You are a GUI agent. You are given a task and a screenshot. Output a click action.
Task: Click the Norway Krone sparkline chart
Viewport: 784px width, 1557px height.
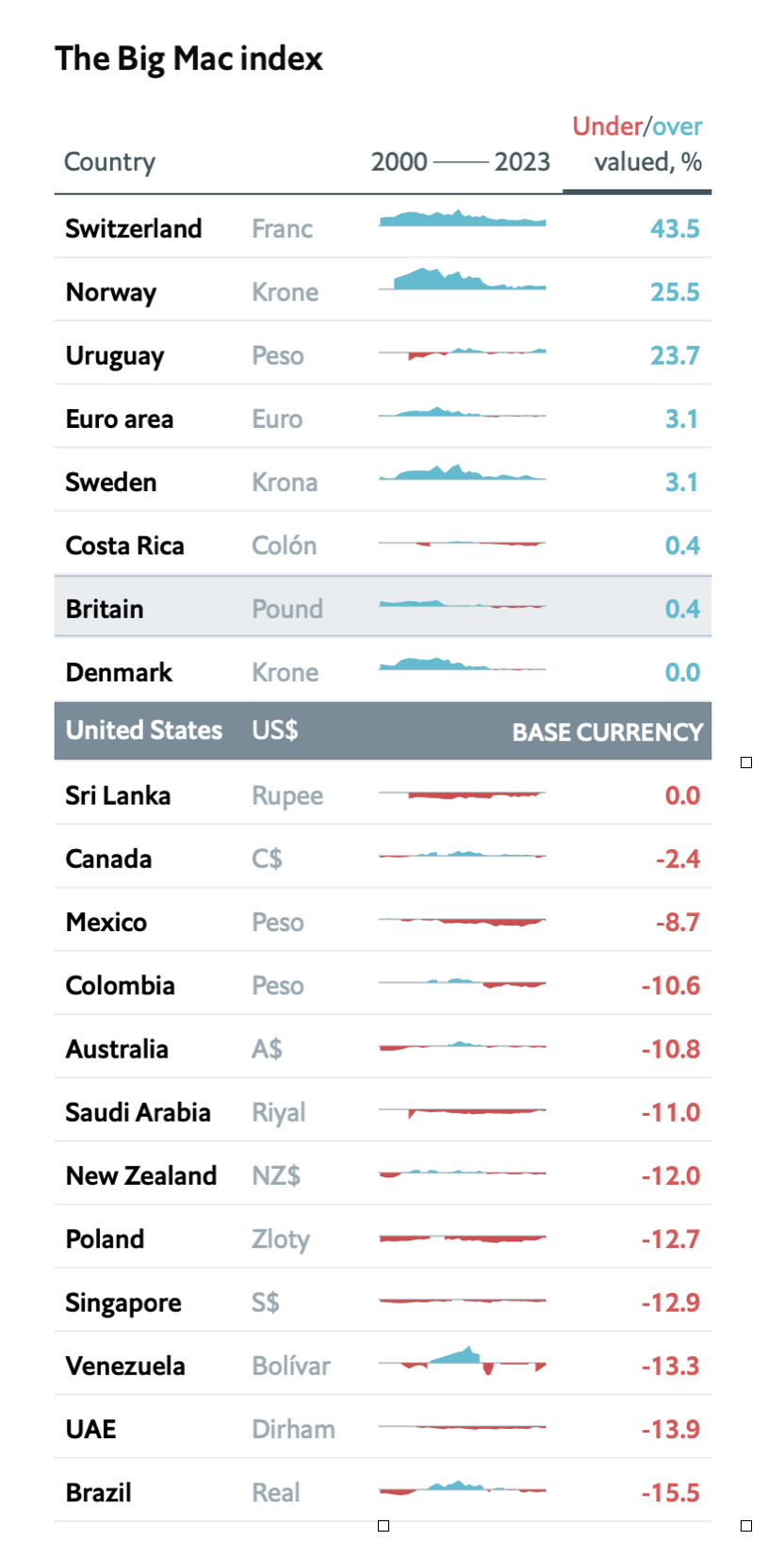point(462,282)
